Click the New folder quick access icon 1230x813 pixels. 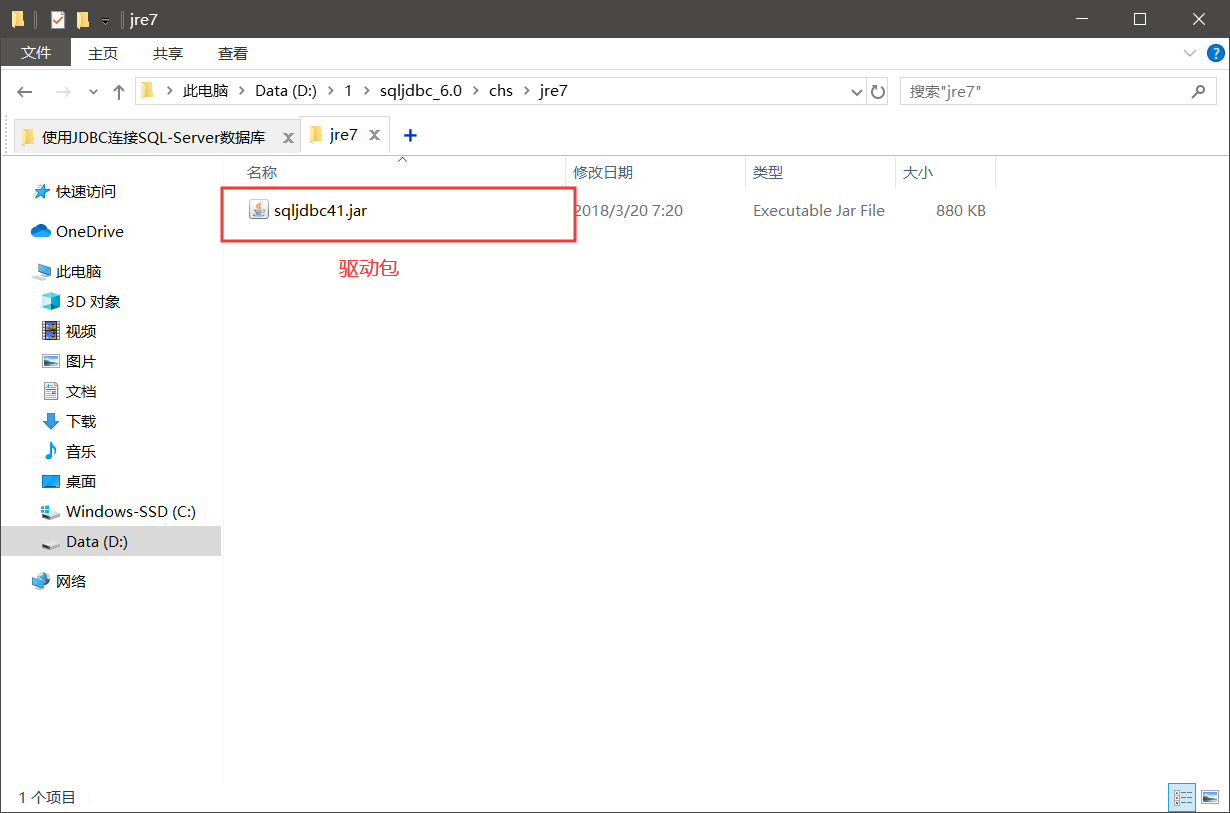(83, 19)
